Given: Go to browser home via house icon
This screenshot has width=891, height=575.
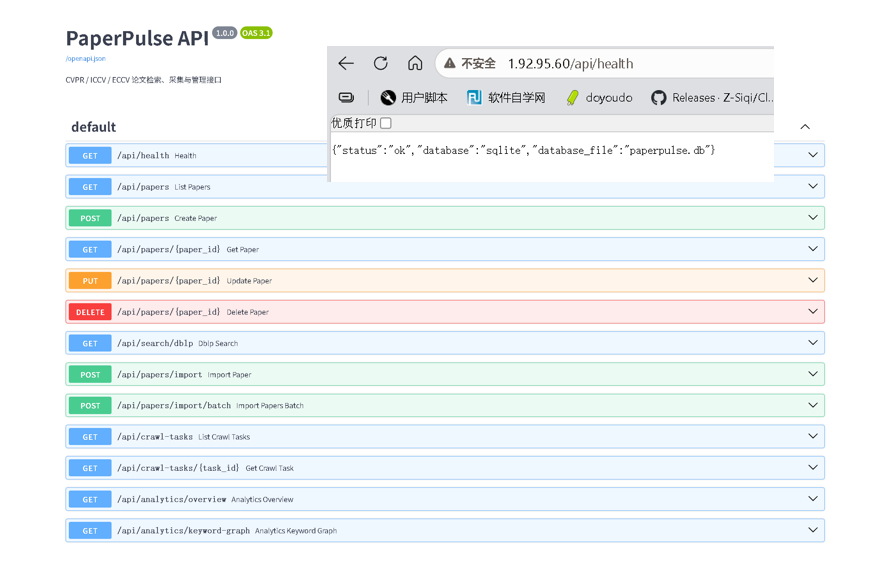Looking at the screenshot, I should (415, 63).
